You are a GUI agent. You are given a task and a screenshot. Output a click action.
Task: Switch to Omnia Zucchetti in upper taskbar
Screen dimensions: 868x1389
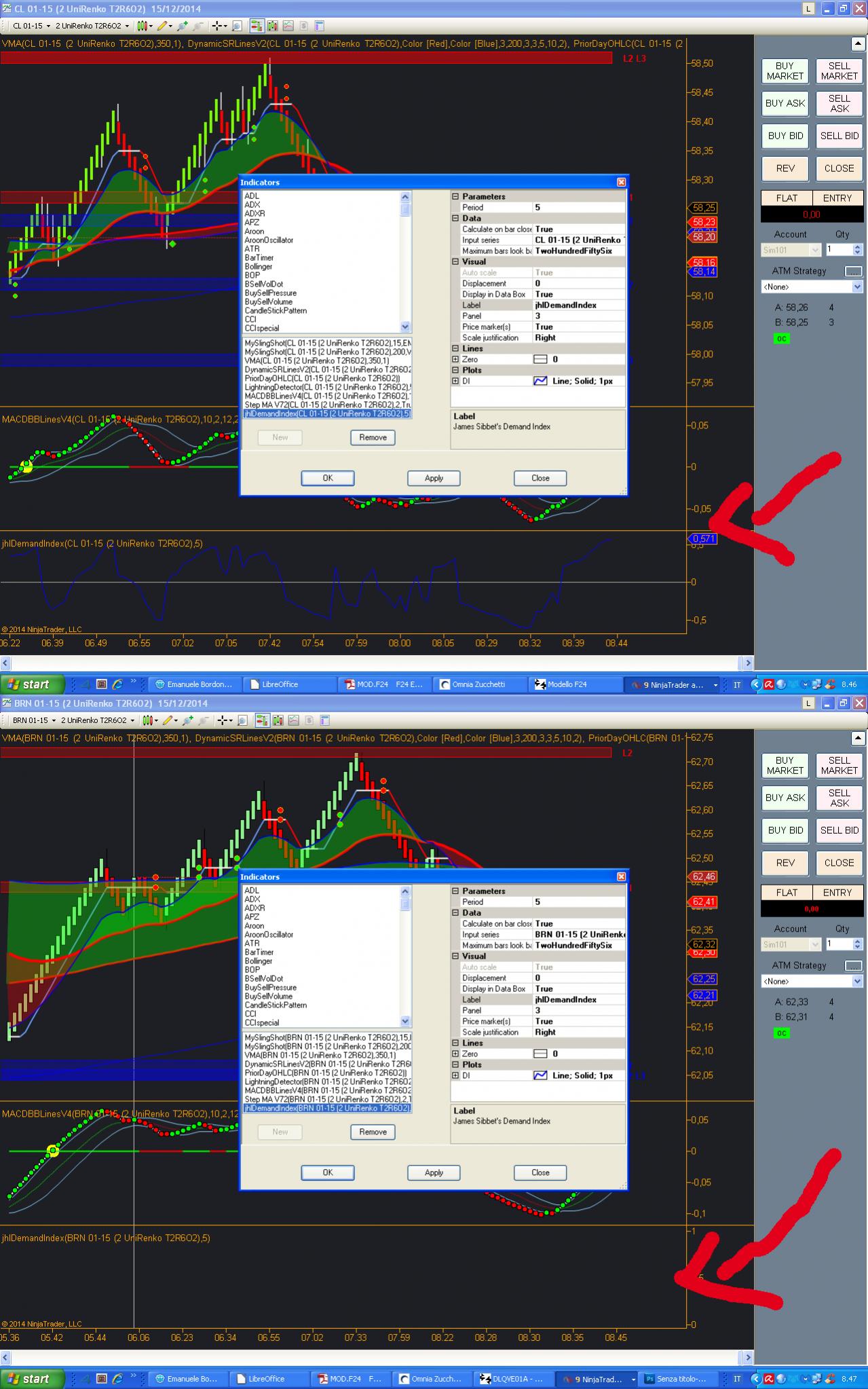(480, 684)
